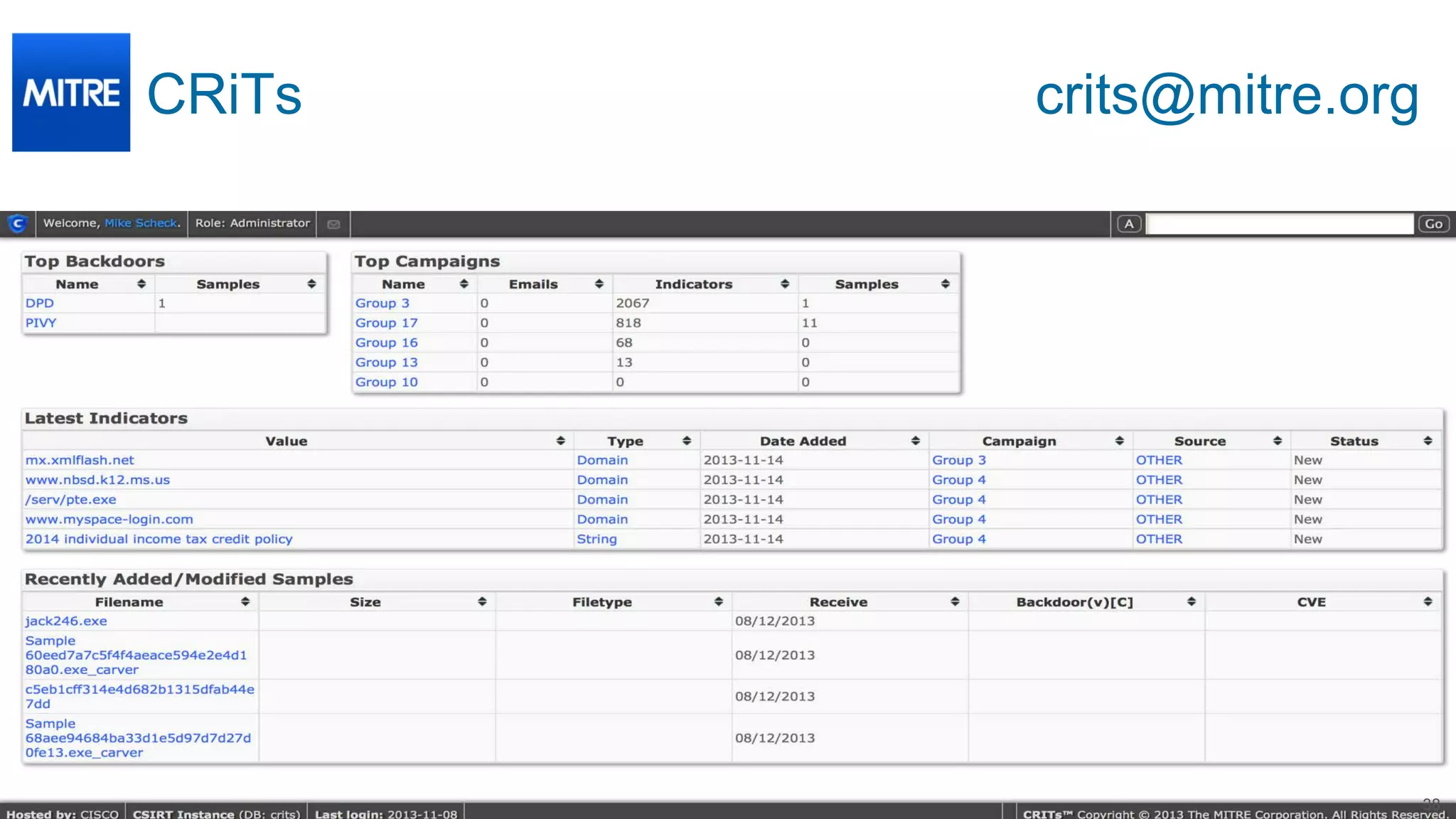Viewport: 1456px width, 819px height.
Task: Open jack246.exe sample link
Action: (x=66, y=621)
